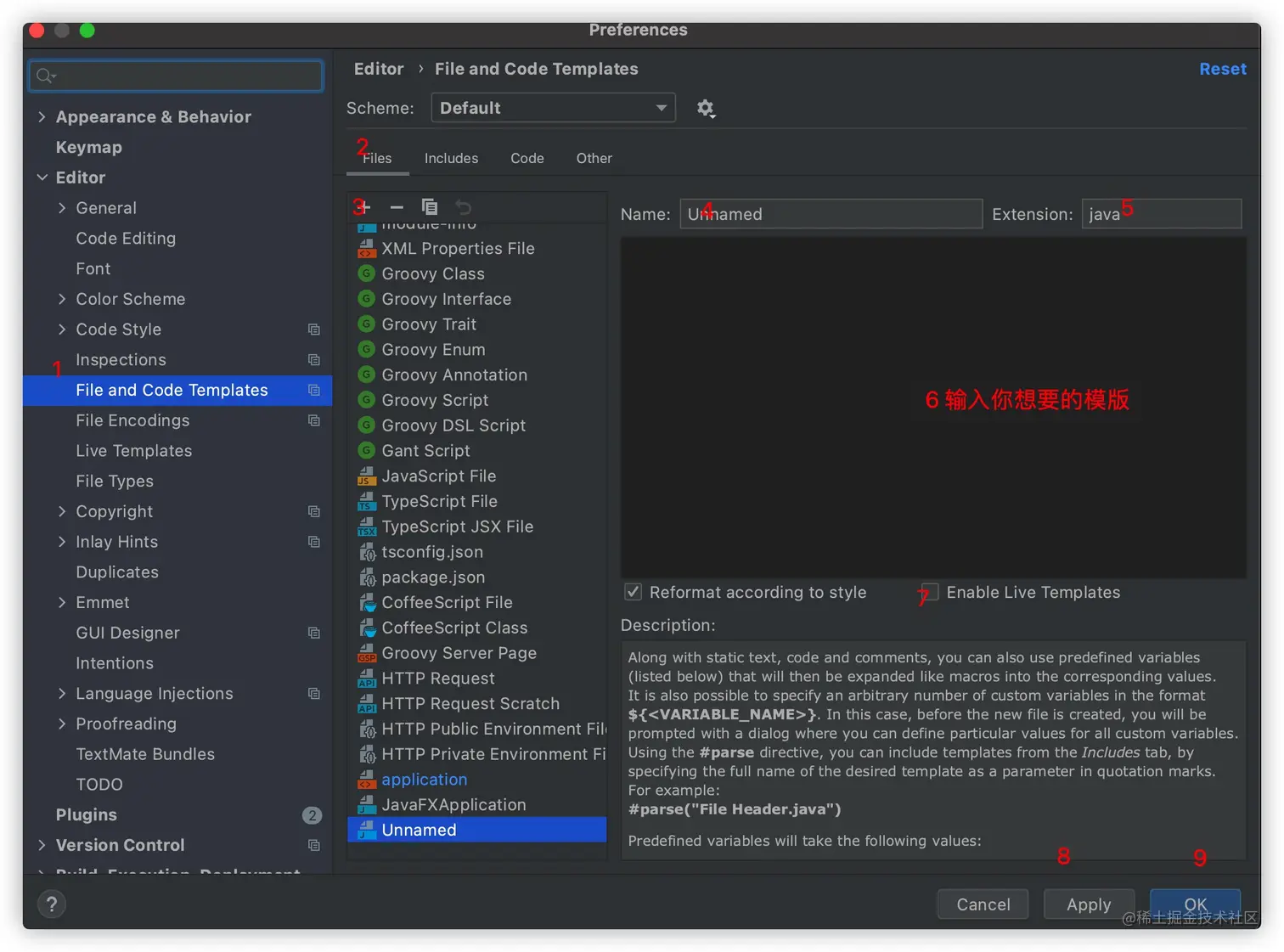Click the Groovy Enum template icon
Viewport: 1284px width, 952px height.
click(367, 349)
